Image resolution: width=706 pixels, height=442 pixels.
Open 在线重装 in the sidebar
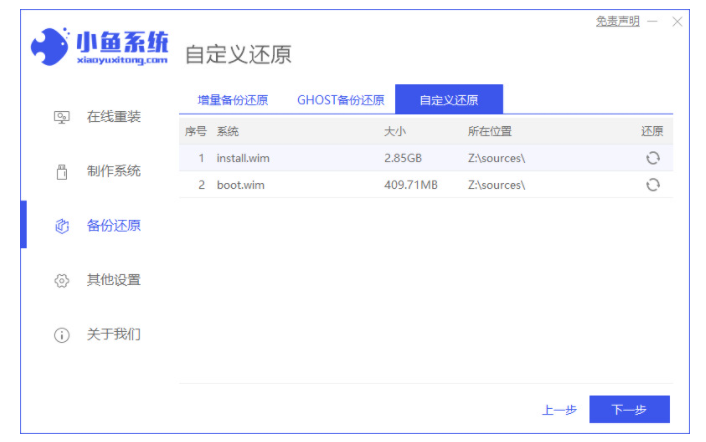(114, 117)
